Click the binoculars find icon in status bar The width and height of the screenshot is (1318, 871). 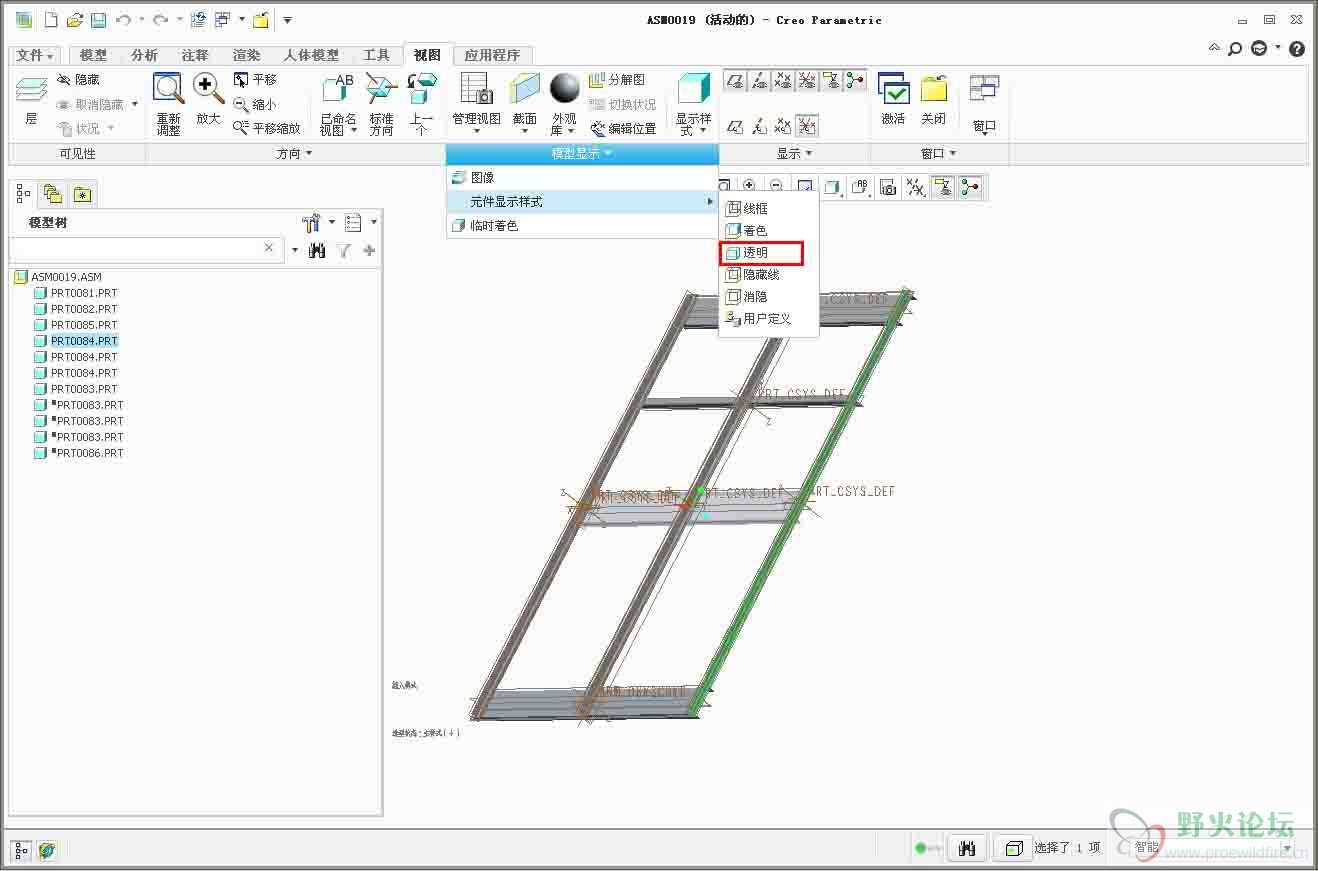pos(967,848)
